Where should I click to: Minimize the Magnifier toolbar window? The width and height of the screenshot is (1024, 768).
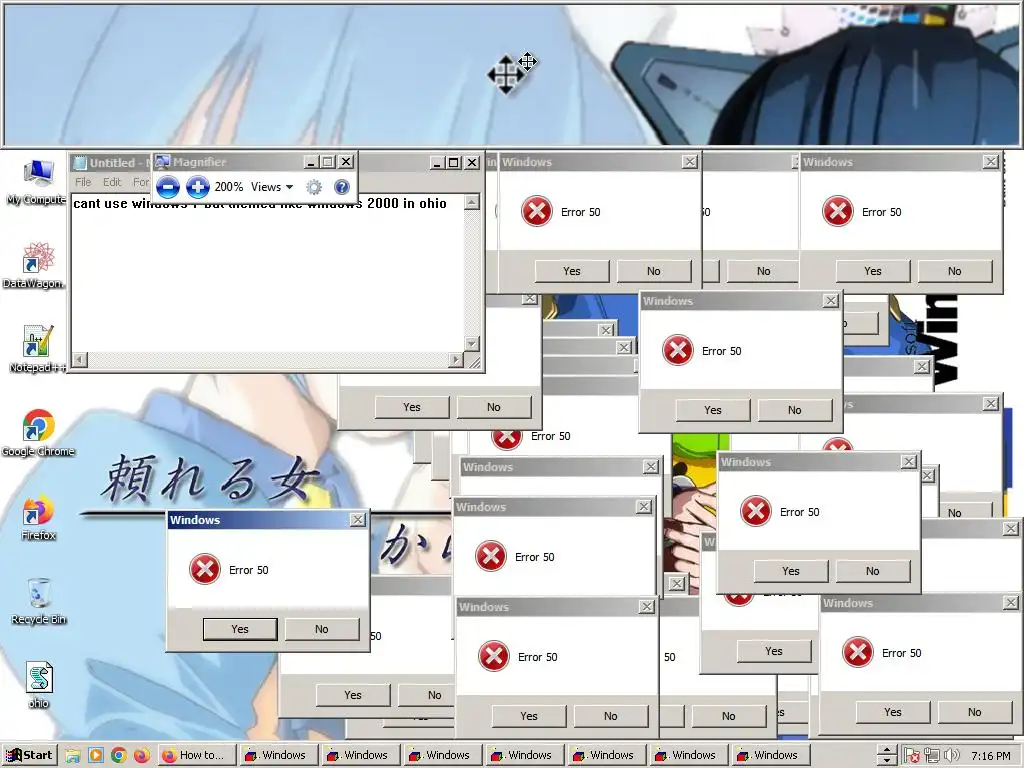(x=312, y=162)
